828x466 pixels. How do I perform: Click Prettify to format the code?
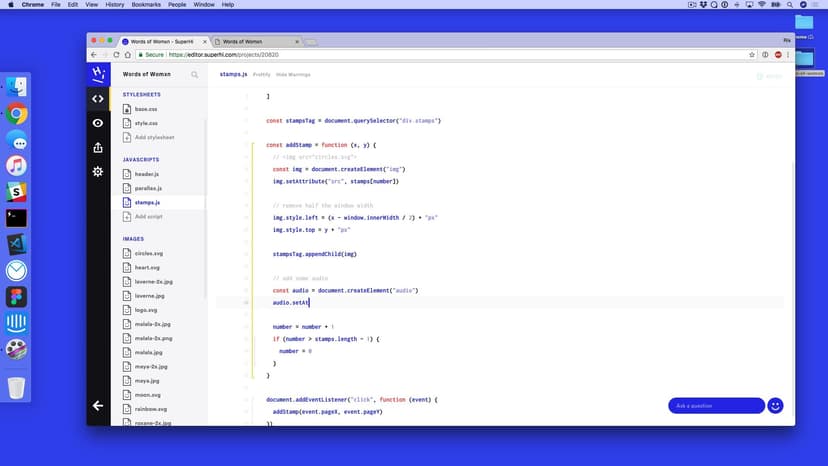point(262,74)
